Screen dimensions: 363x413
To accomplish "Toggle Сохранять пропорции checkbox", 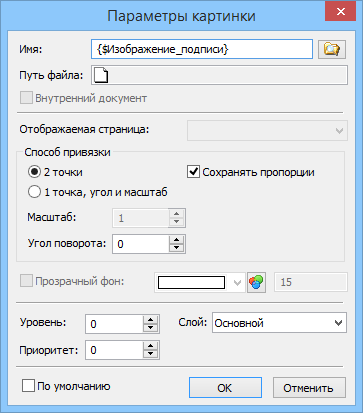I will [x=193, y=172].
